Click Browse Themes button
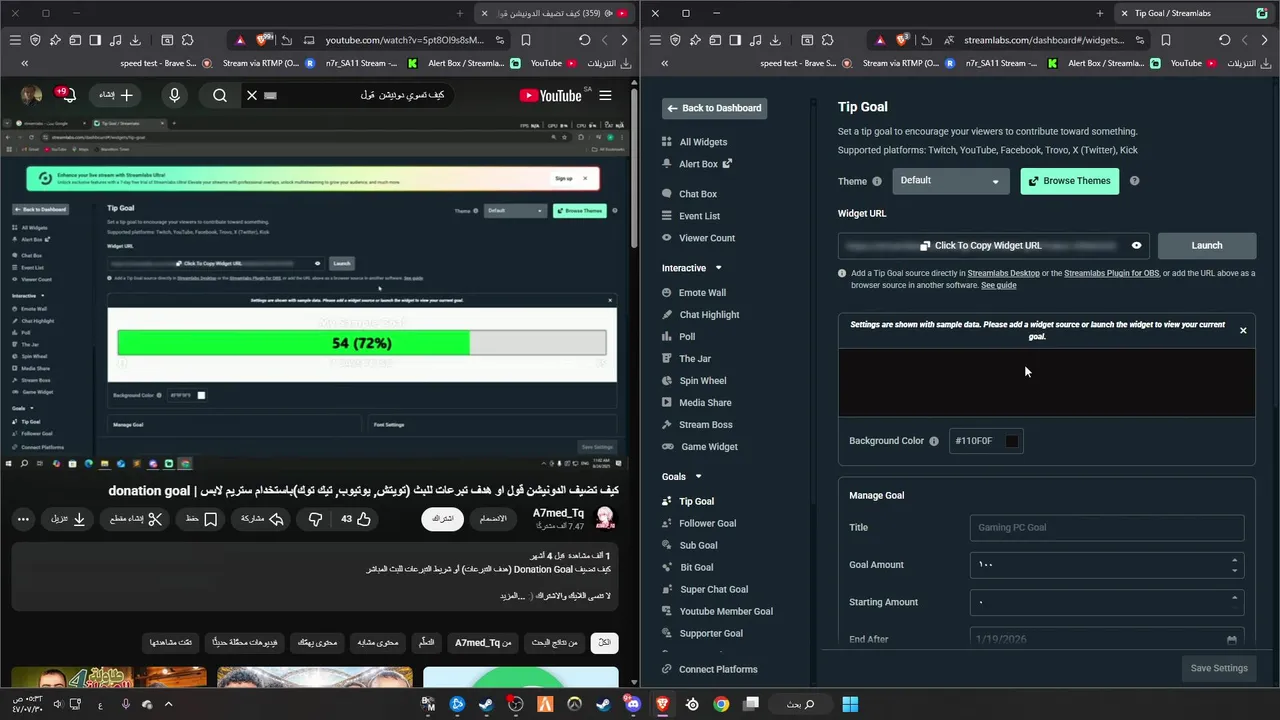 [x=1069, y=181]
